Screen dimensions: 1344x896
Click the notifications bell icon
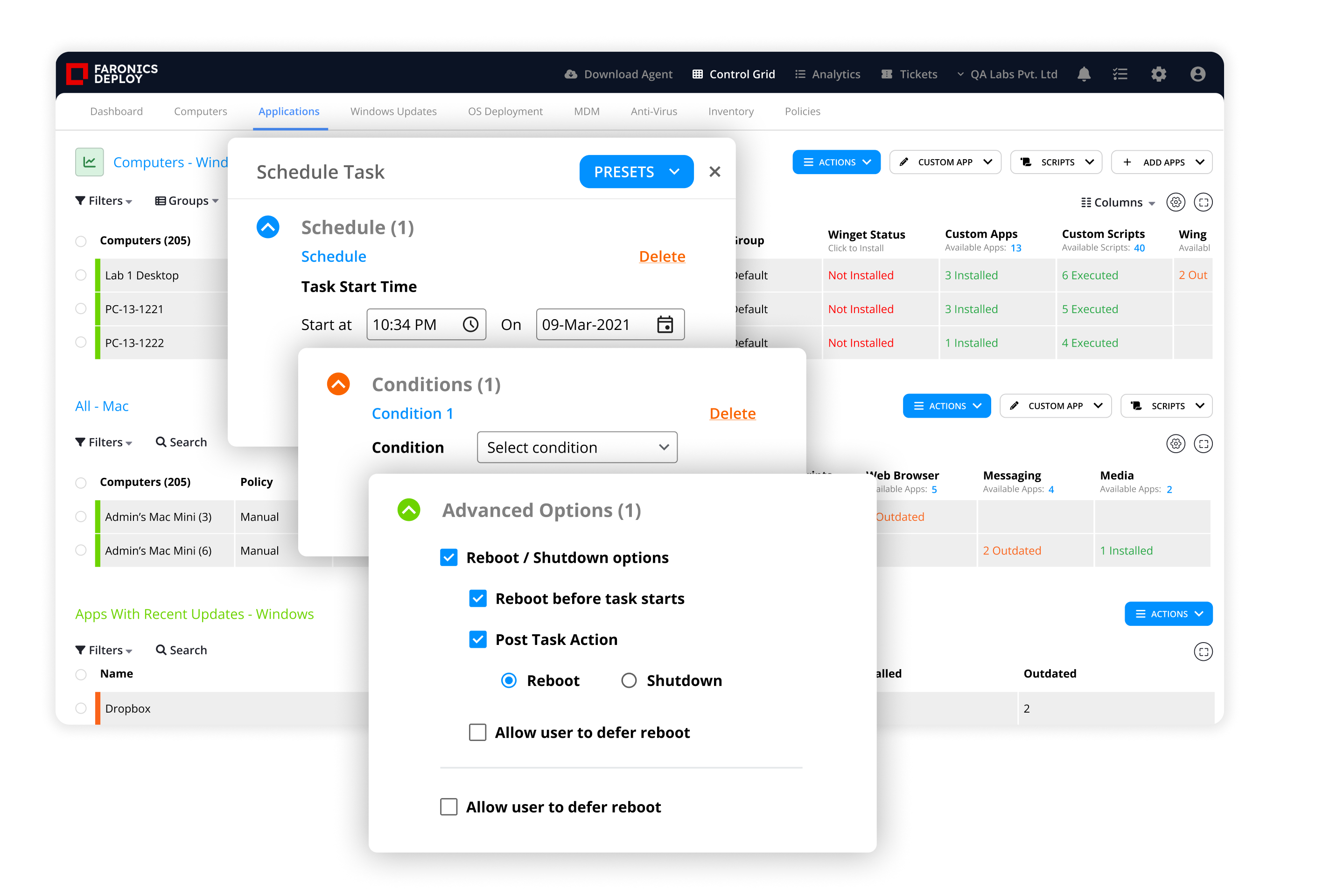tap(1084, 74)
